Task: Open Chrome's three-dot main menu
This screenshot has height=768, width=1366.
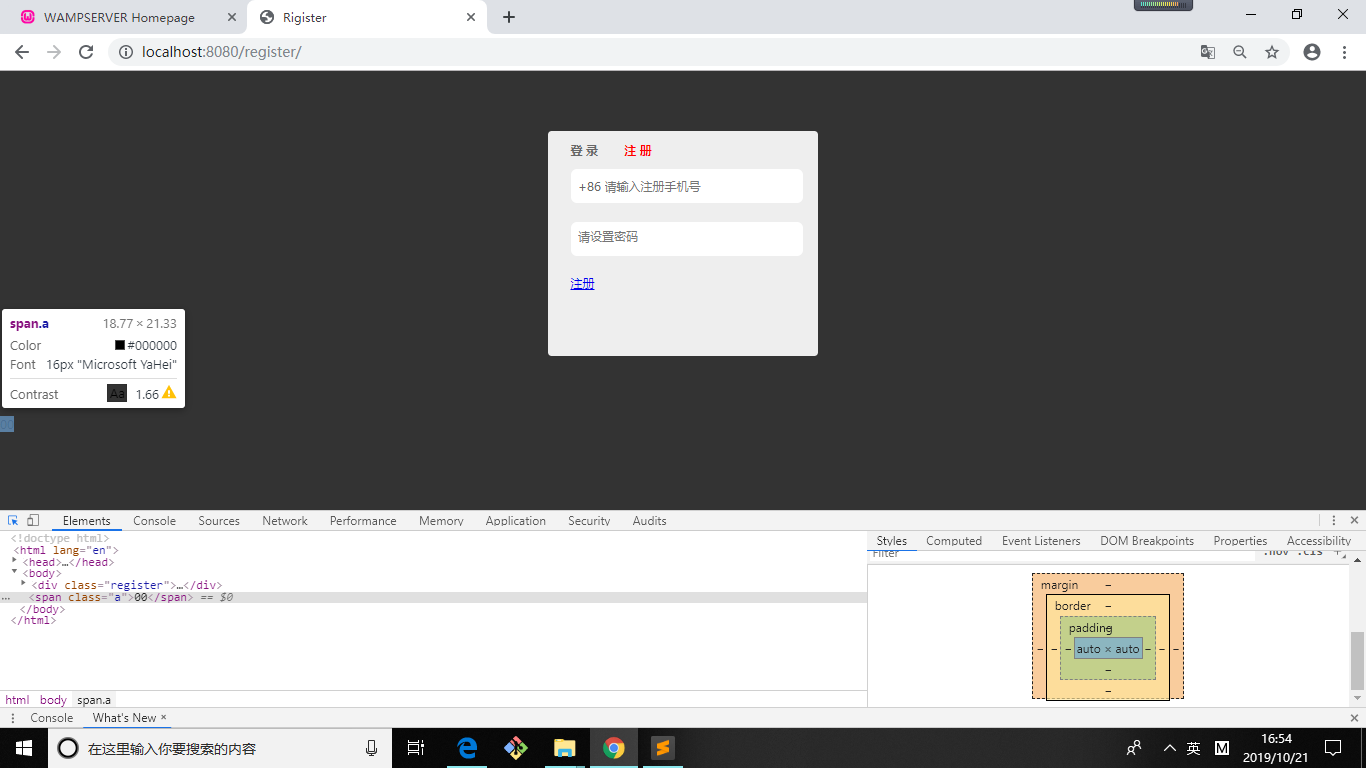Action: (x=1344, y=52)
